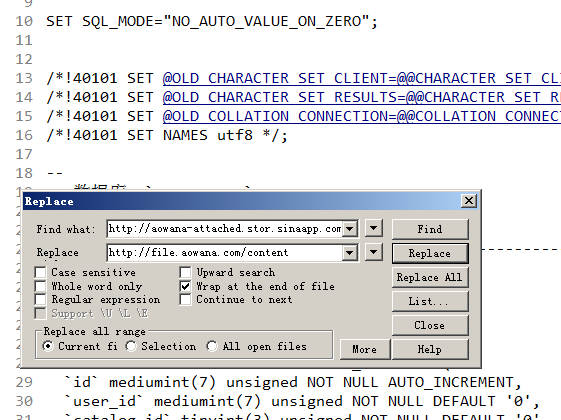Enable Whole word only checkbox
This screenshot has height=420, width=561.
[x=40, y=286]
